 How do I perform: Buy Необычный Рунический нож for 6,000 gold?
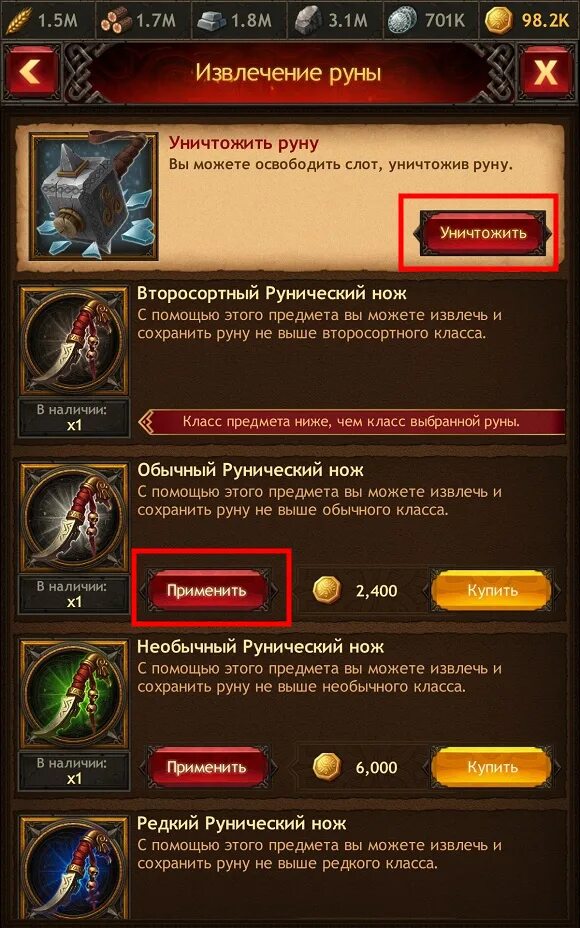(492, 767)
